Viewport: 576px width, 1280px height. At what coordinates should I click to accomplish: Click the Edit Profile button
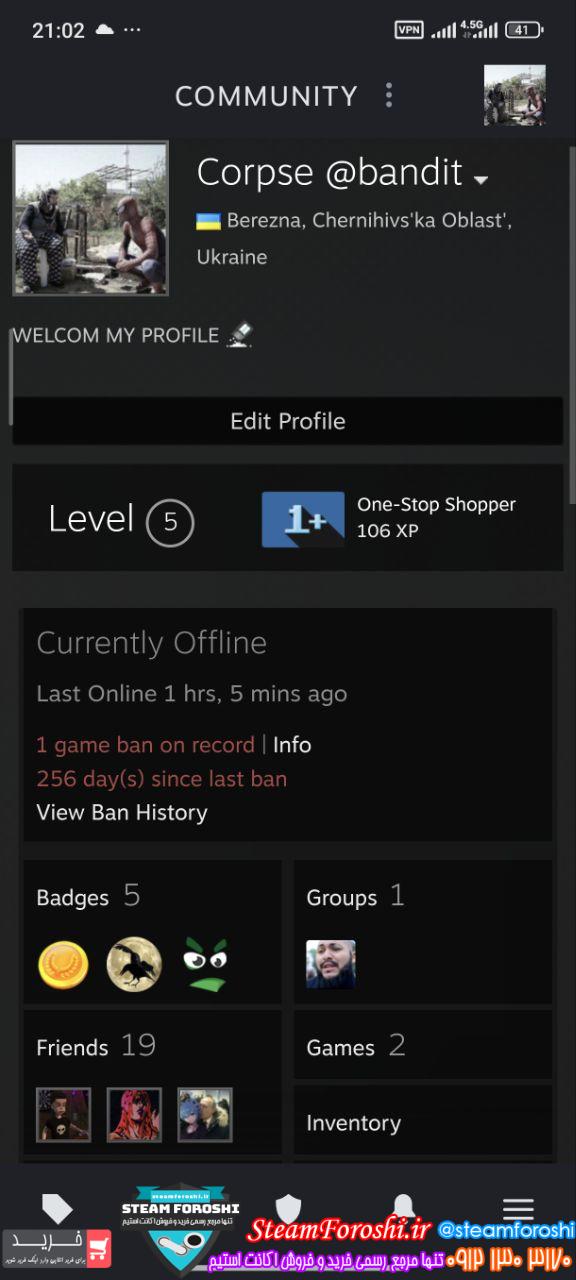point(288,421)
